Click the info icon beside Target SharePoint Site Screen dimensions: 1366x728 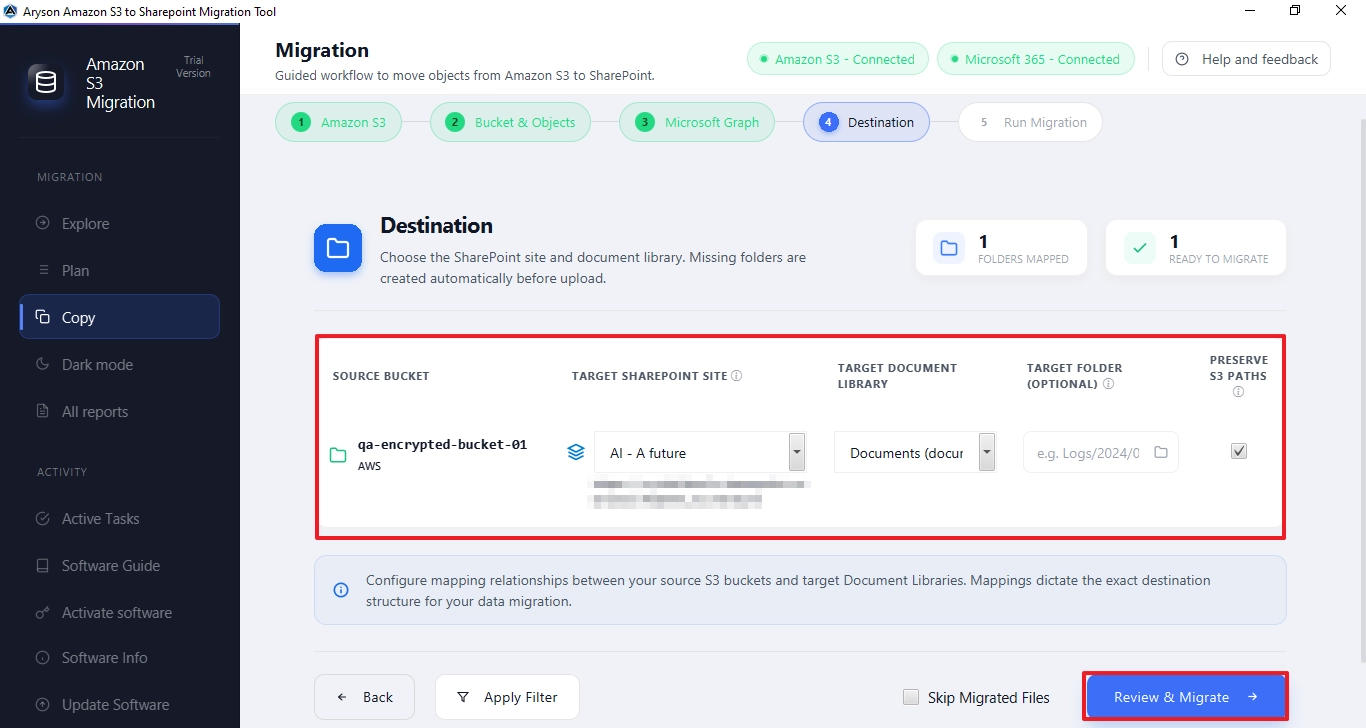737,376
